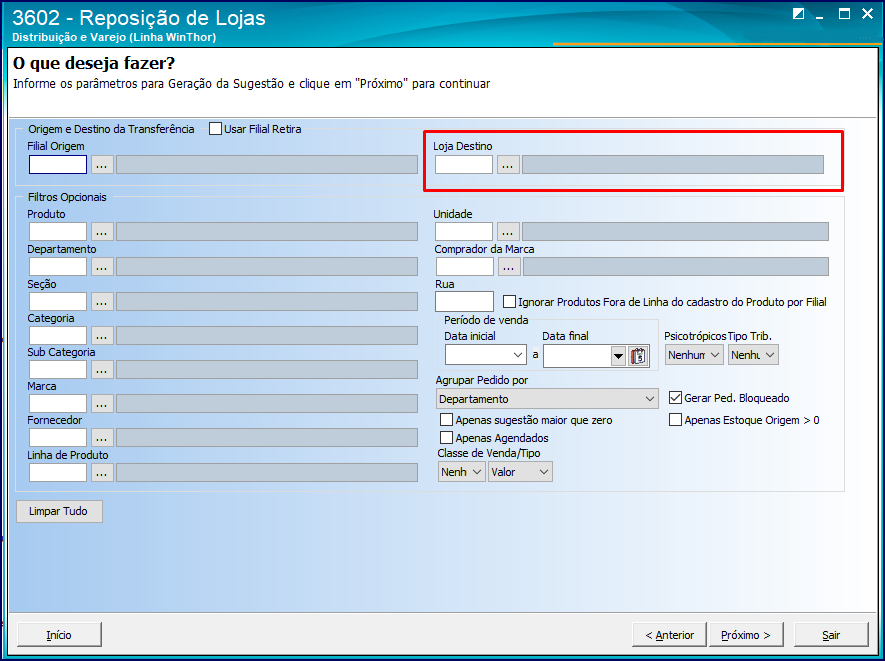885x661 pixels.
Task: Expand Data final date dropdown arrow
Action: 619,356
